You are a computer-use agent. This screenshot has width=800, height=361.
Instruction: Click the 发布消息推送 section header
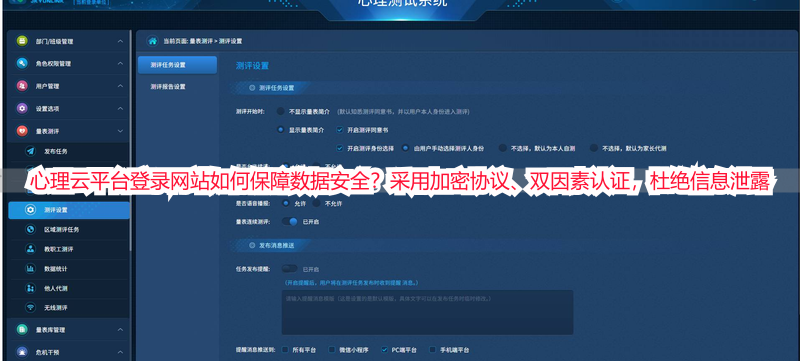[277, 245]
